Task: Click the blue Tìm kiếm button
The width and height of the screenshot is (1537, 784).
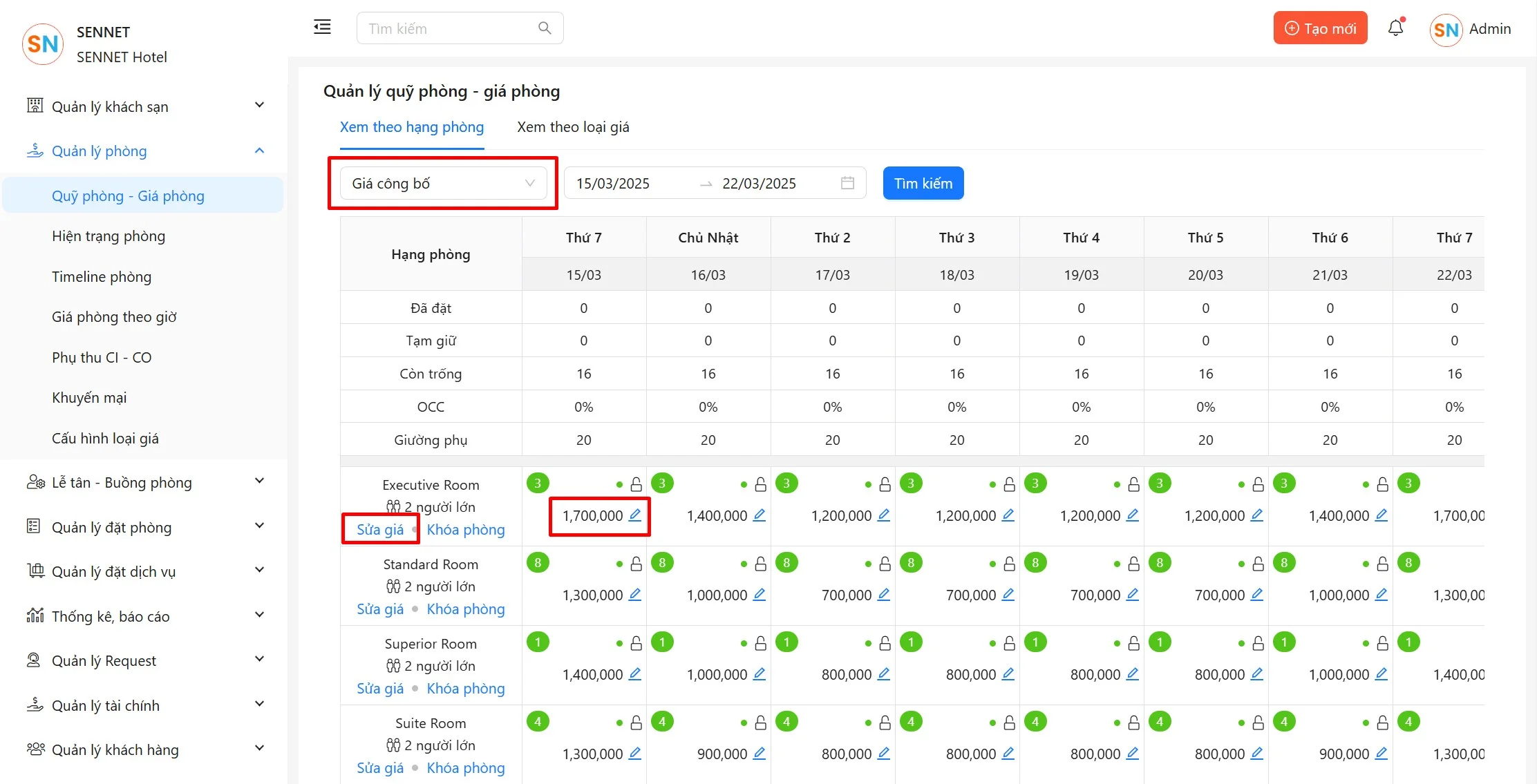Action: 923,183
